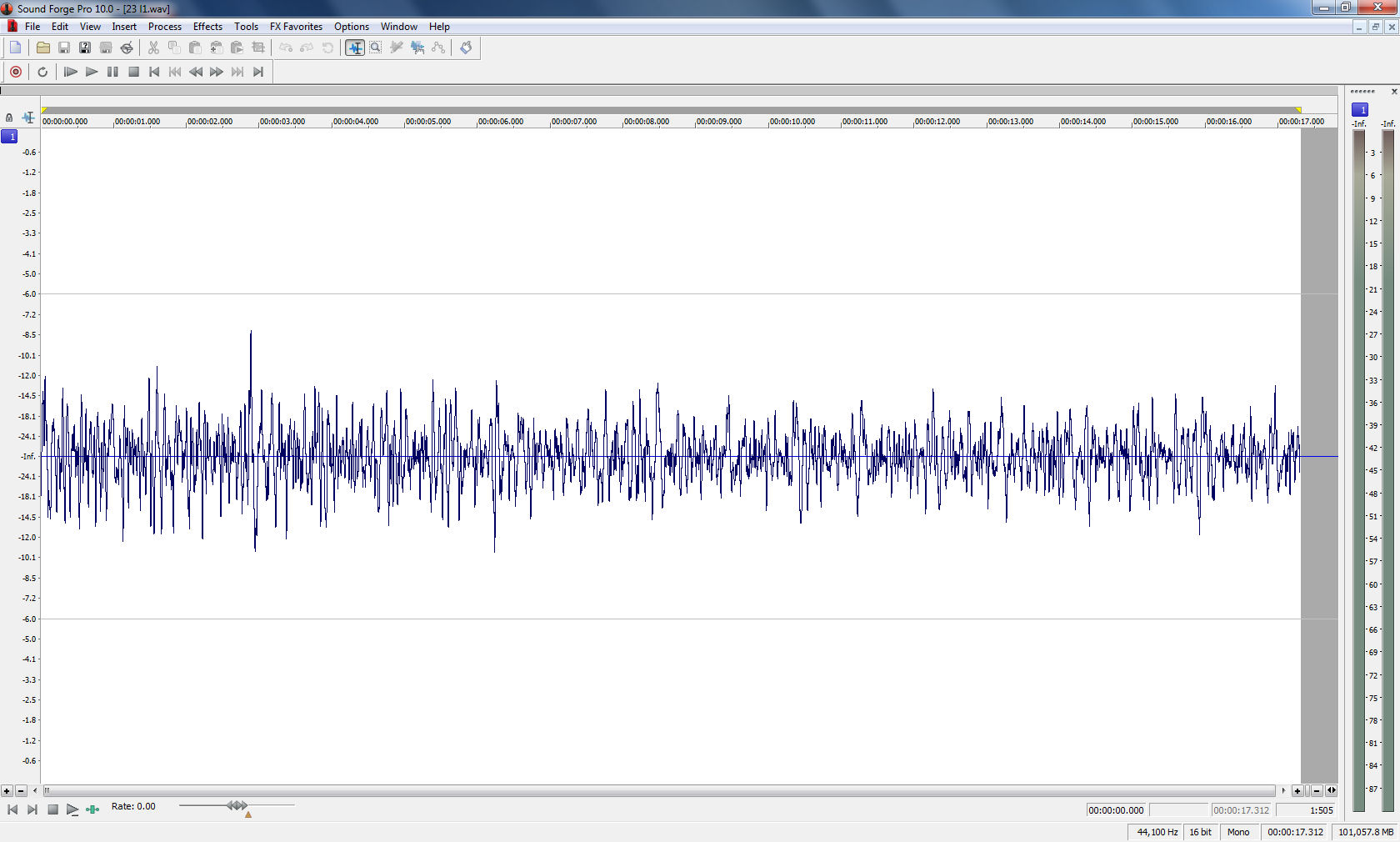Click the Go to End transport button
This screenshot has width=1400, height=842.
(x=258, y=72)
